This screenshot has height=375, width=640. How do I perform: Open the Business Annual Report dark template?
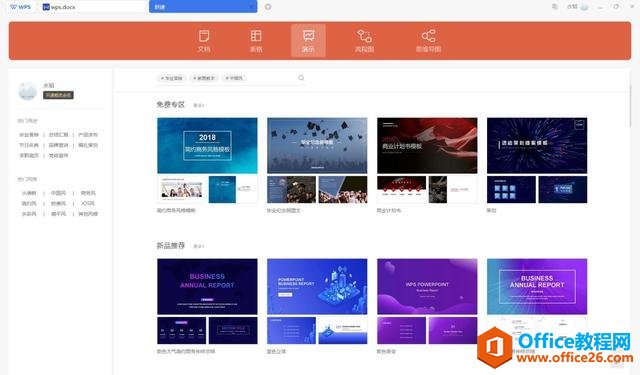point(207,286)
